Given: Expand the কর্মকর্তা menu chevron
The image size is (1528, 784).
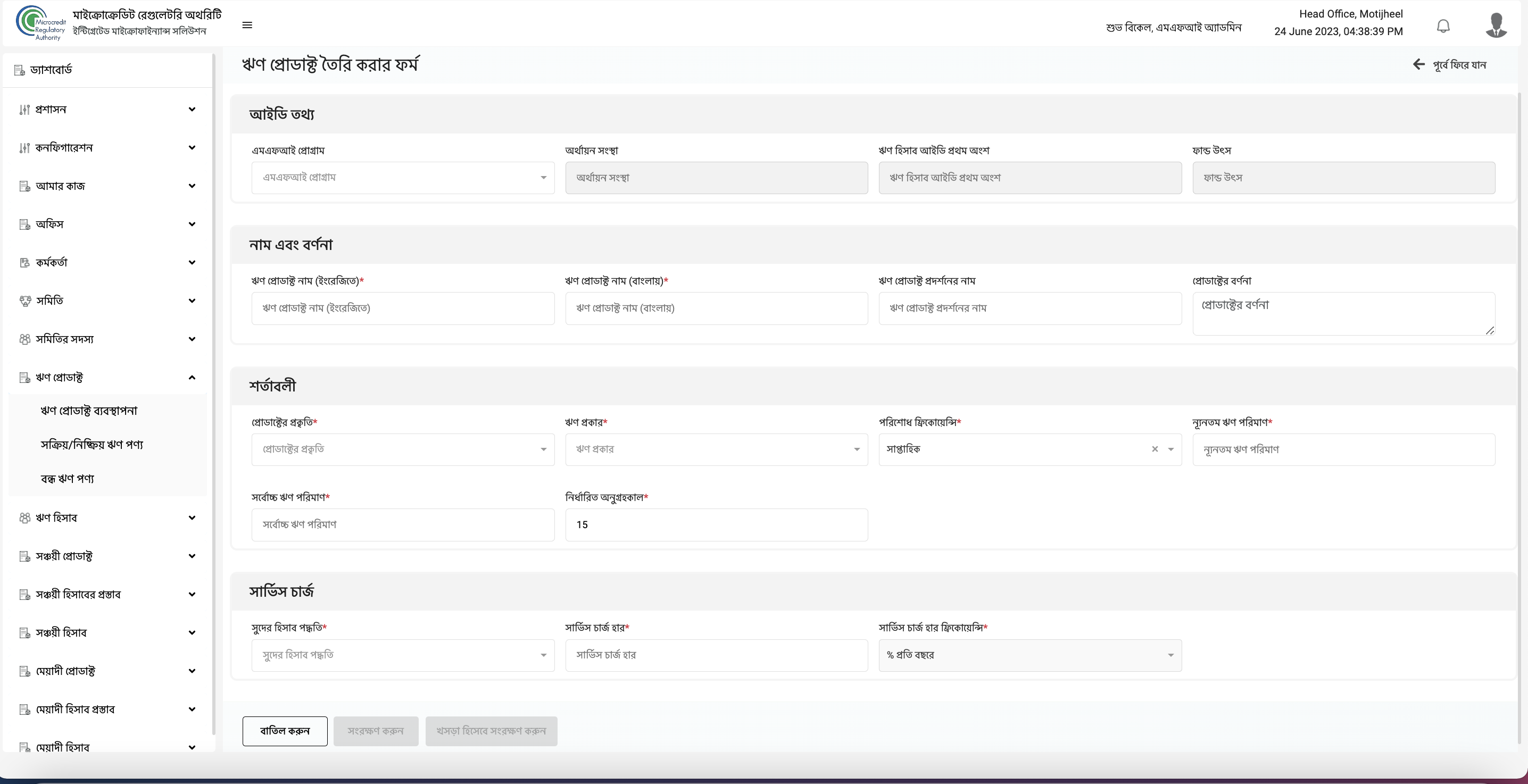Looking at the screenshot, I should pyautogui.click(x=192, y=262).
